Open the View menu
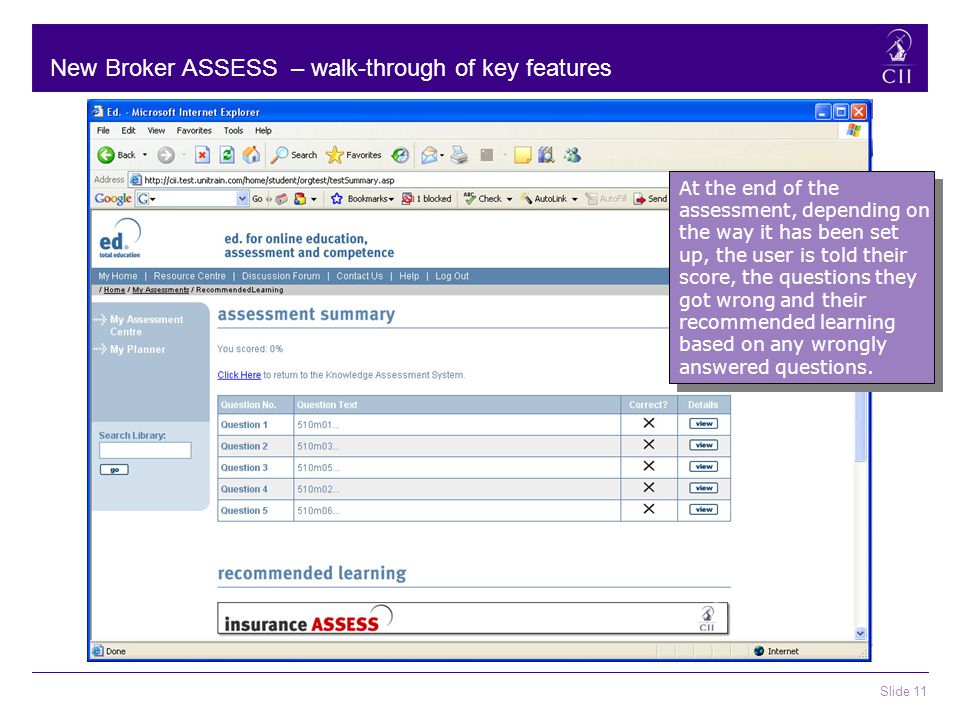The height and width of the screenshot is (720, 960). pyautogui.click(x=156, y=130)
